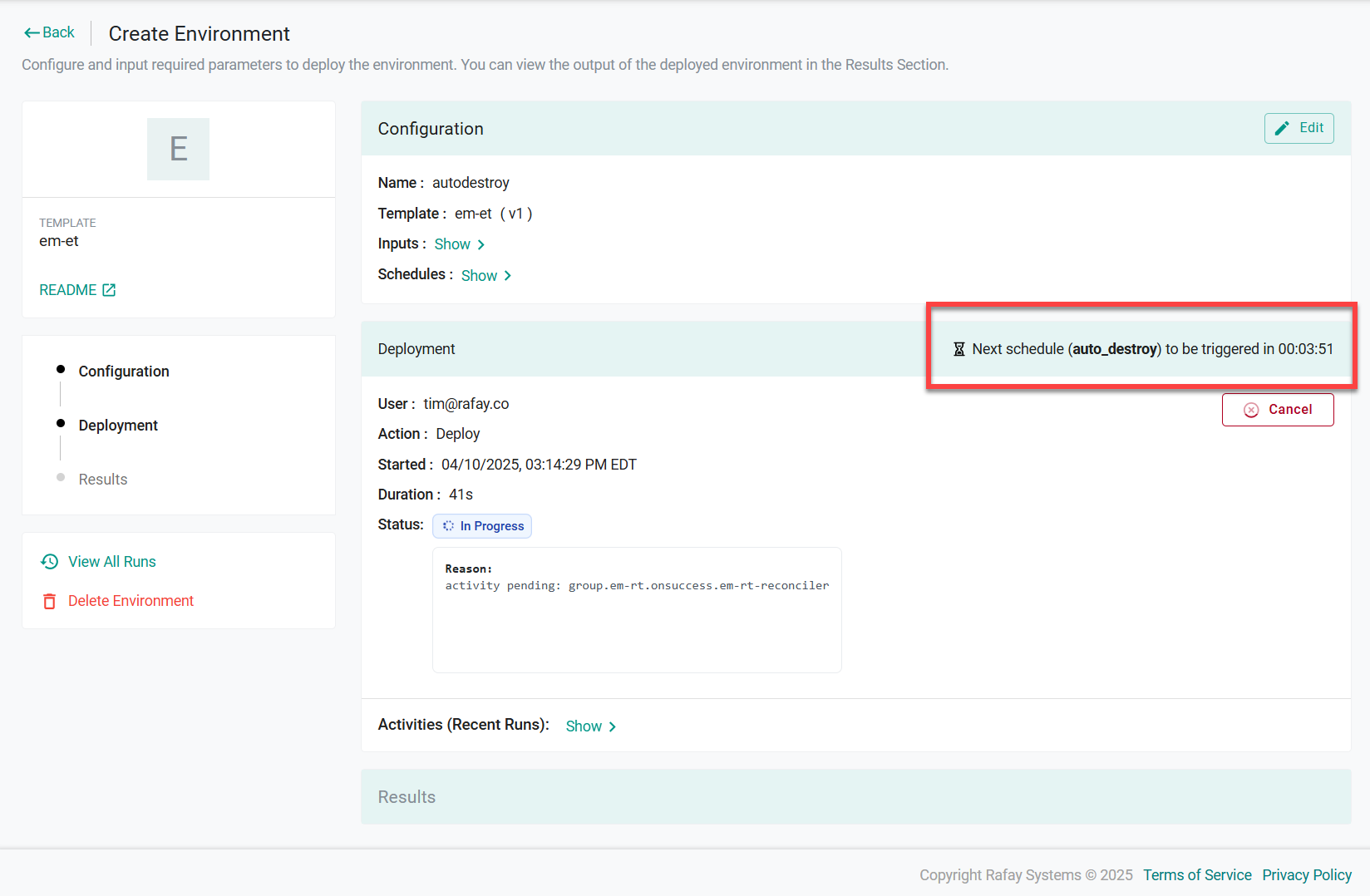Click the trash icon next to Delete Environment

point(50,601)
